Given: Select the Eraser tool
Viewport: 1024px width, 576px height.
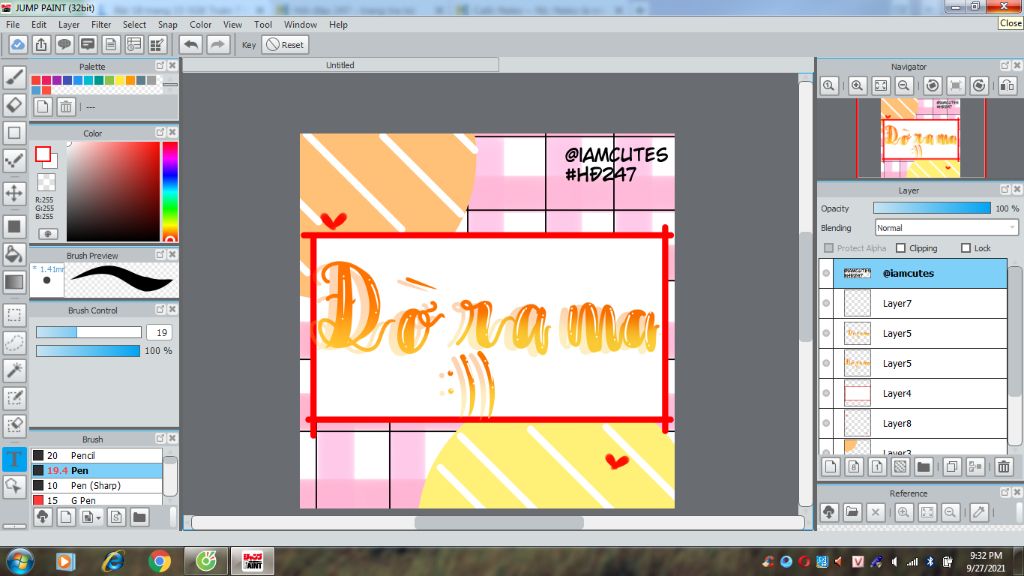Looking at the screenshot, I should [x=14, y=104].
